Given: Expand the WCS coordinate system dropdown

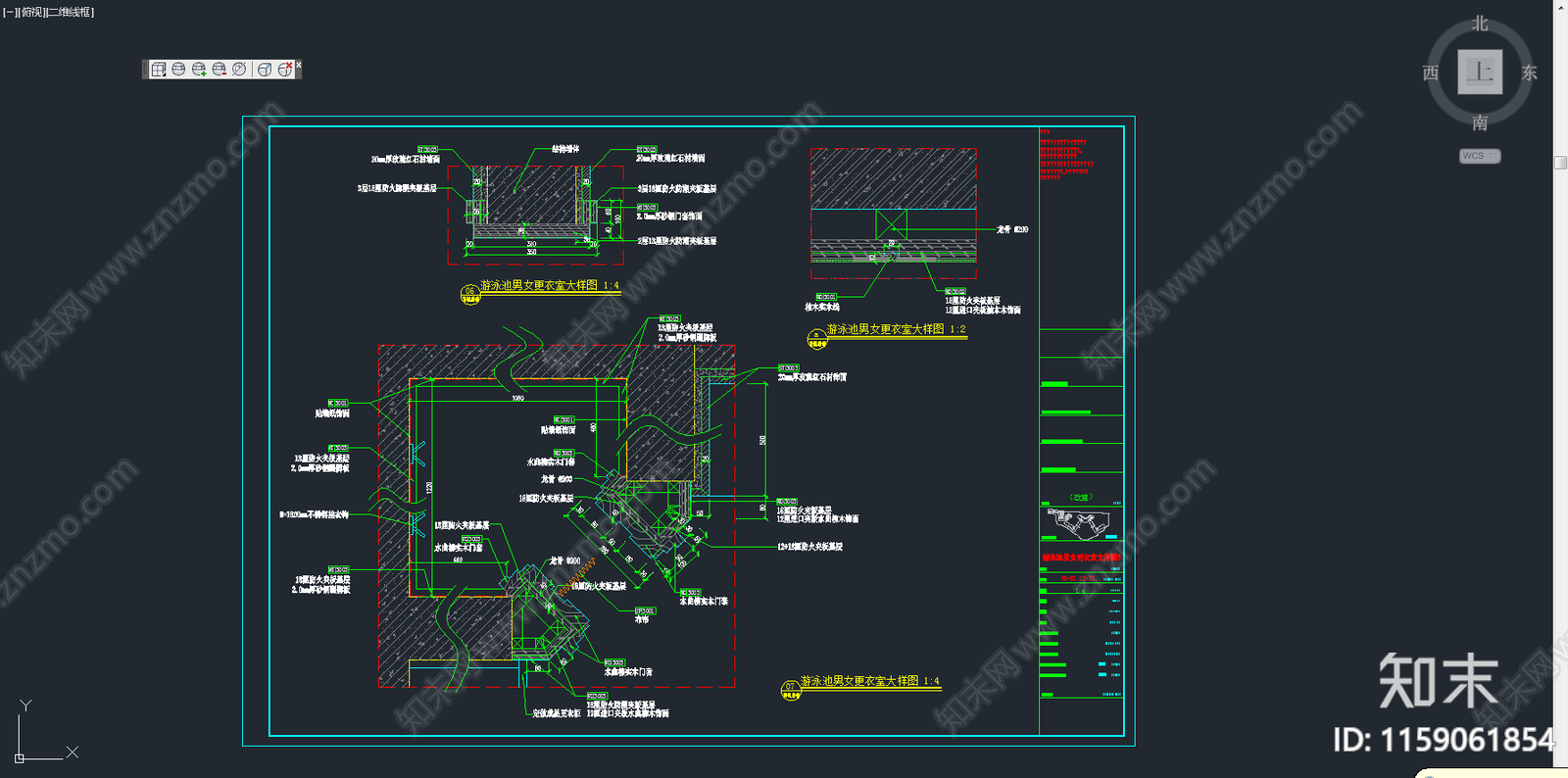Looking at the screenshot, I should [x=1480, y=156].
